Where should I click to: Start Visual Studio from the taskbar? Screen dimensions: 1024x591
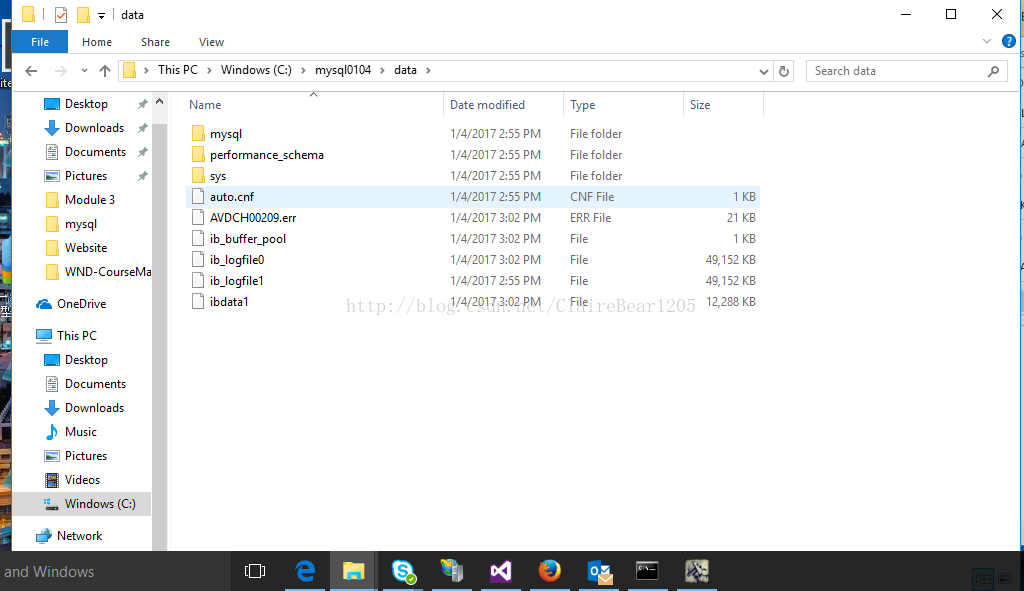(x=500, y=571)
